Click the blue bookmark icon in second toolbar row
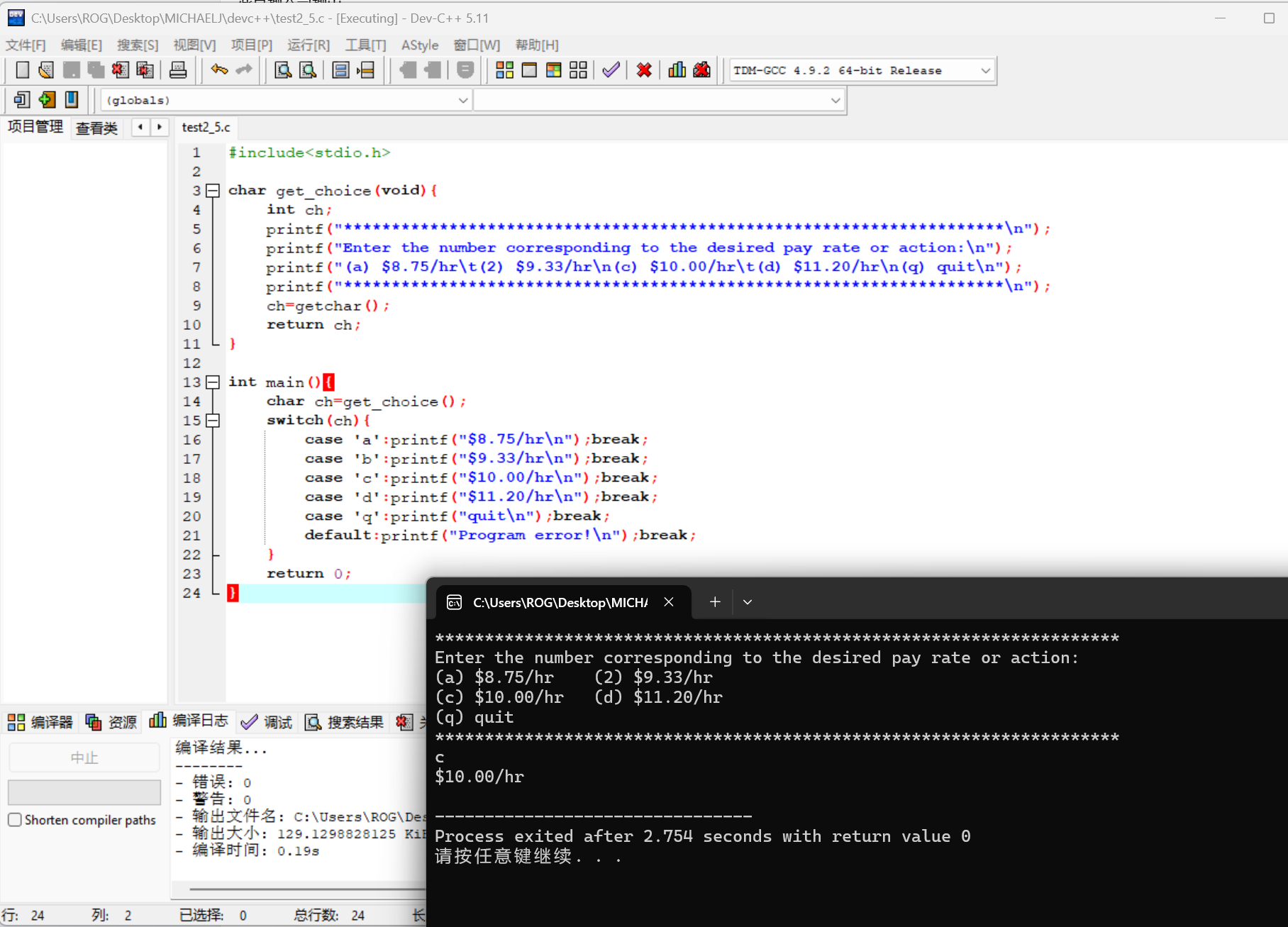Screen dimensions: 1288x927 (x=72, y=100)
